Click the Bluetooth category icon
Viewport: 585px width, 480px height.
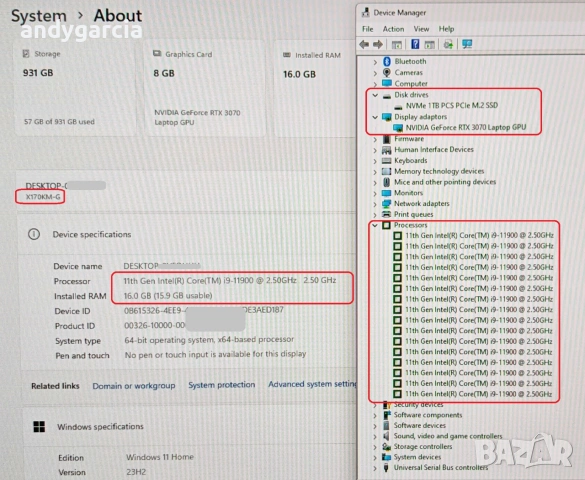(x=387, y=62)
